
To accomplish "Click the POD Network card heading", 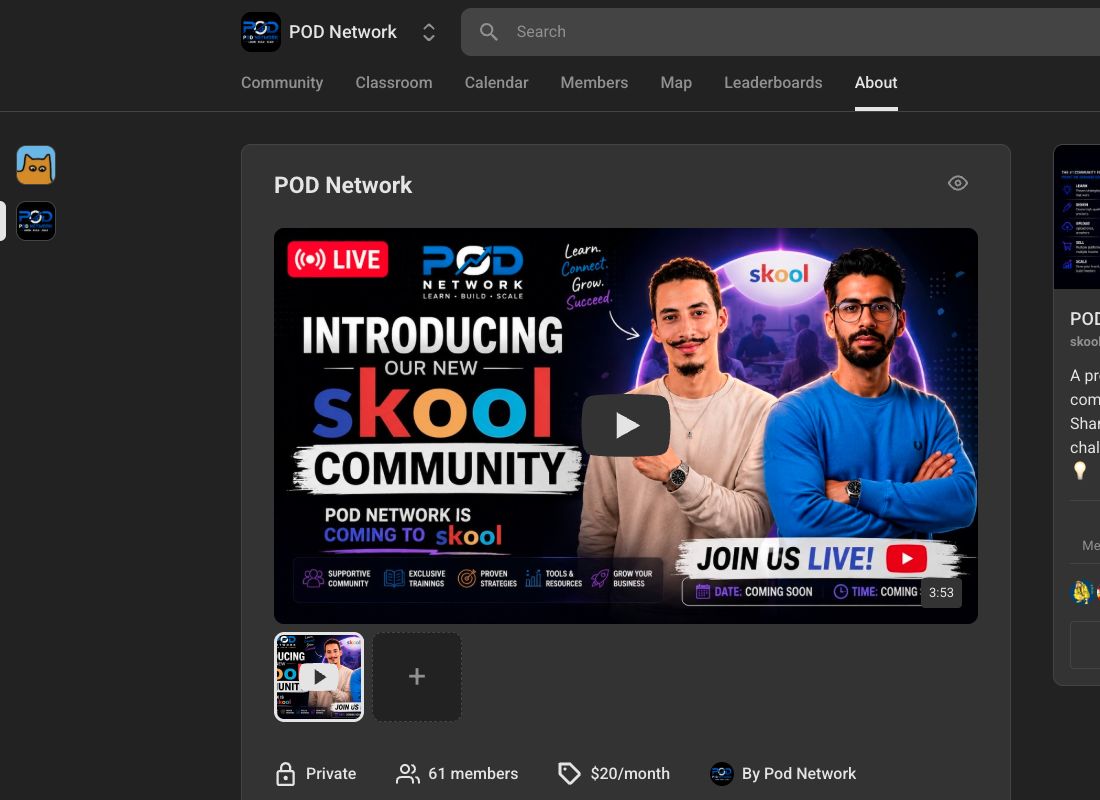I will click(x=343, y=185).
